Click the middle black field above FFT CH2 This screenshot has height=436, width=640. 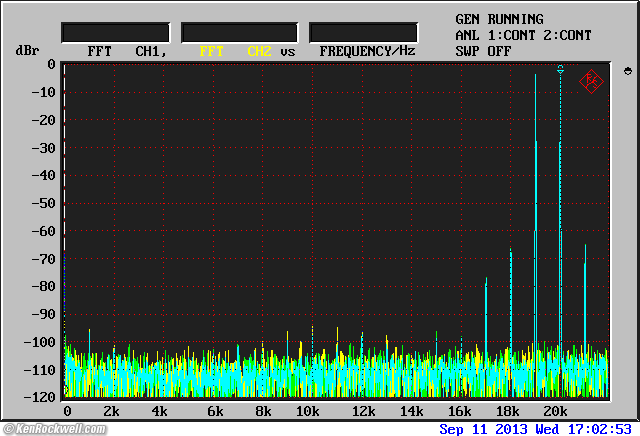239,32
